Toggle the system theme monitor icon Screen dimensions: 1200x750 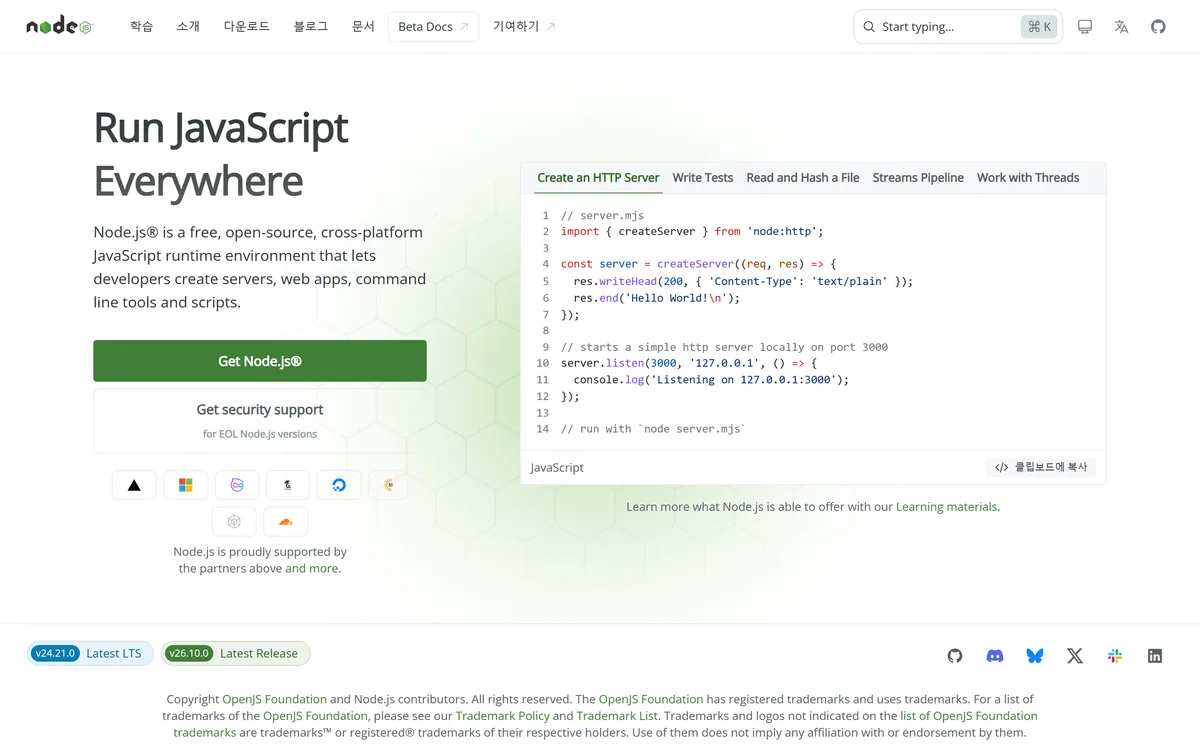1085,27
